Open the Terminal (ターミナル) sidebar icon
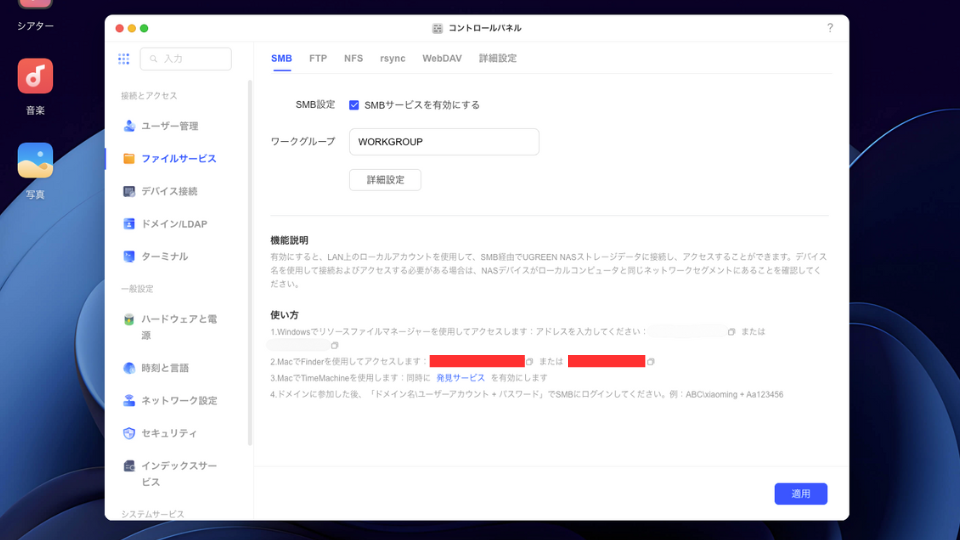The height and width of the screenshot is (540, 960). click(x=129, y=257)
